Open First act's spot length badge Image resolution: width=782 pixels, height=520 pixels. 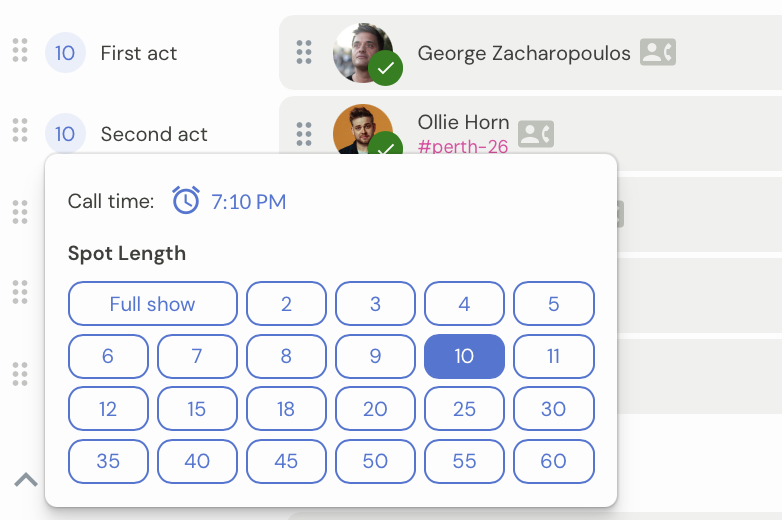tap(65, 53)
